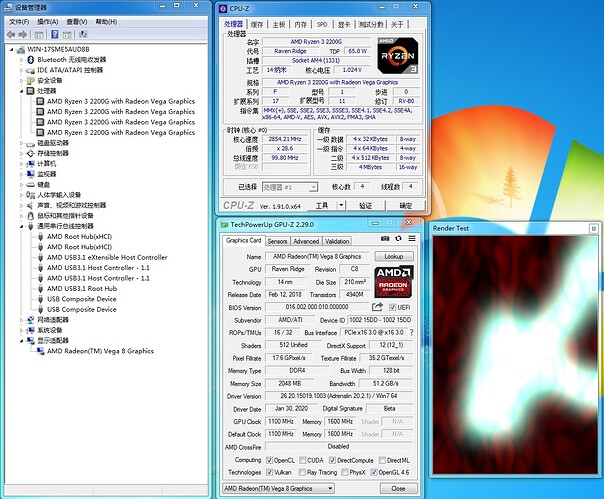Screen dimensions: 604x499
Task: Collapse the universal serial bus controllers category
Action: 22,226
